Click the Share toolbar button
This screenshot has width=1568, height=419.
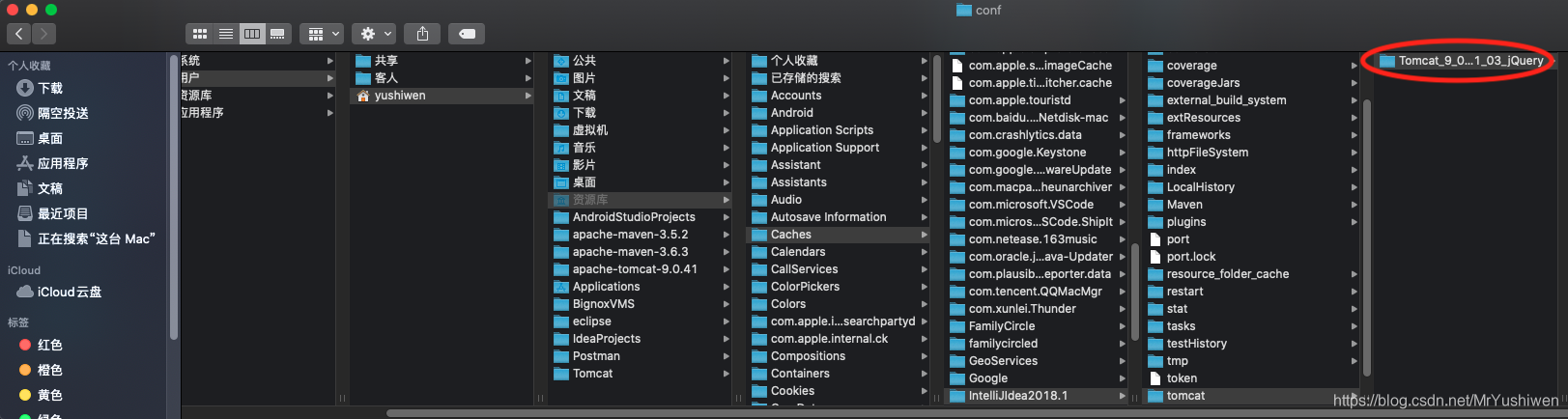coord(422,34)
